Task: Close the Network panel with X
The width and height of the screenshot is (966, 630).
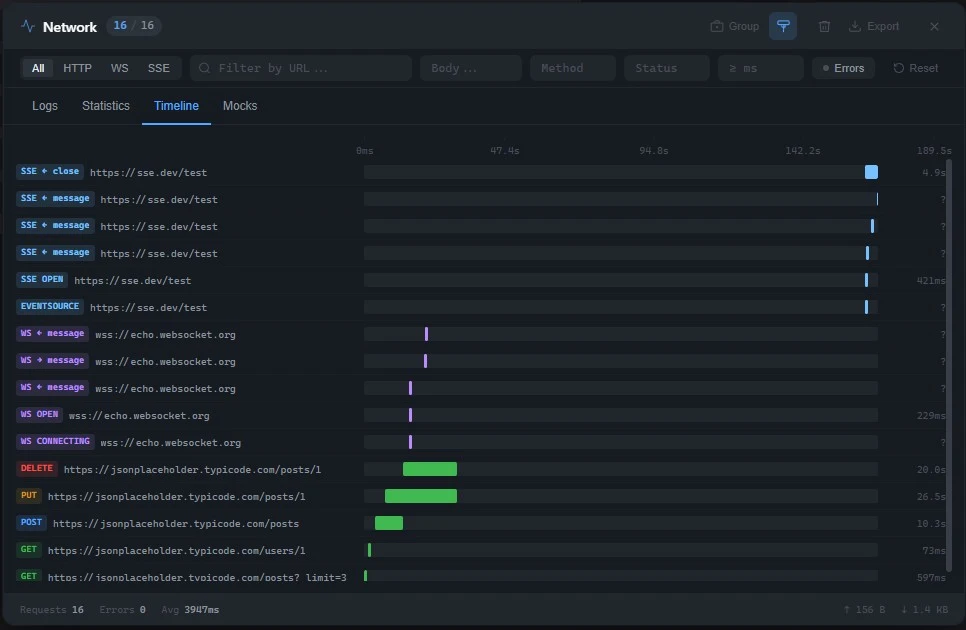Action: pyautogui.click(x=934, y=27)
